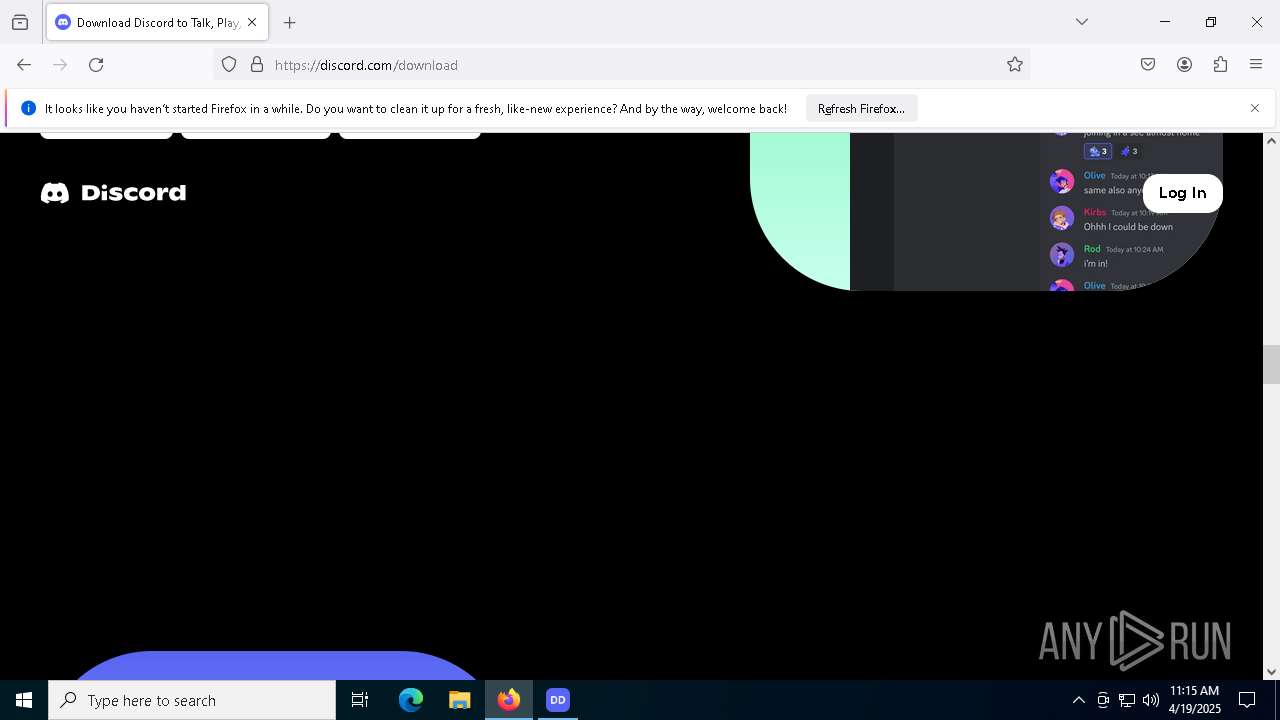Screen dimensions: 1280x720
Task: Open the clock and date flyout
Action: (1195, 700)
